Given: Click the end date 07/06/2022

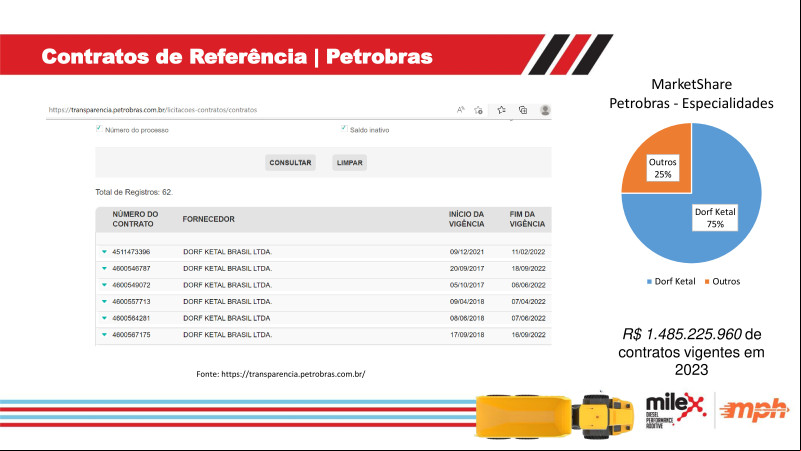Looking at the screenshot, I should [x=528, y=318].
